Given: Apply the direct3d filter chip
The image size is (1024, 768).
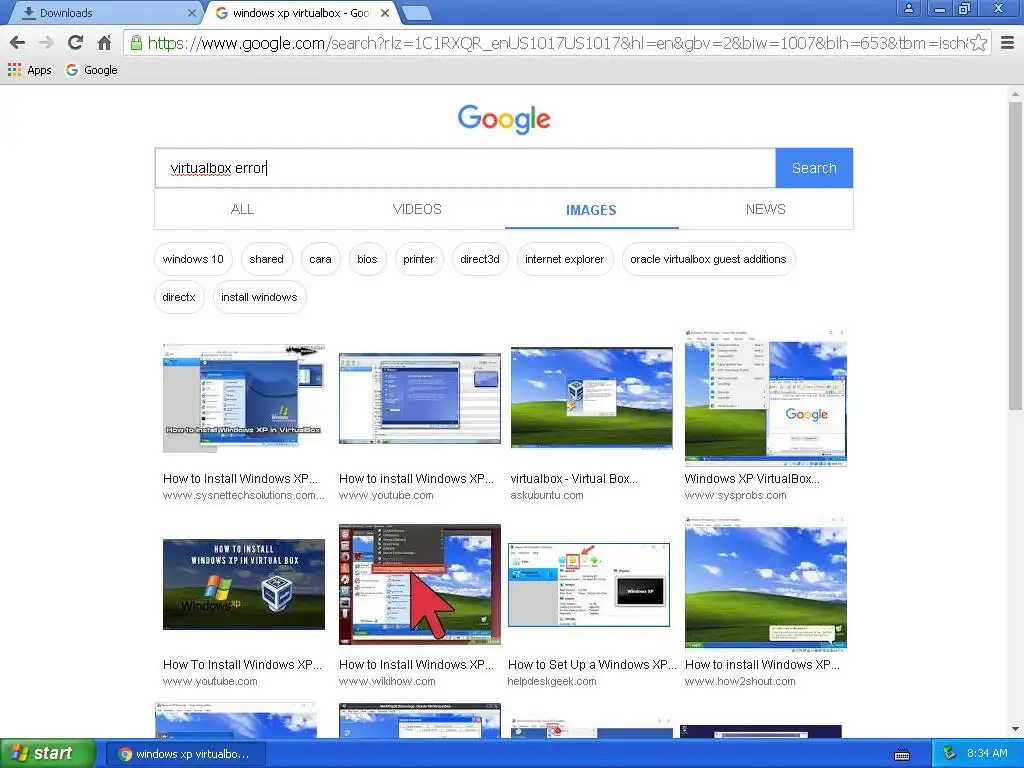Looking at the screenshot, I should pos(480,259).
